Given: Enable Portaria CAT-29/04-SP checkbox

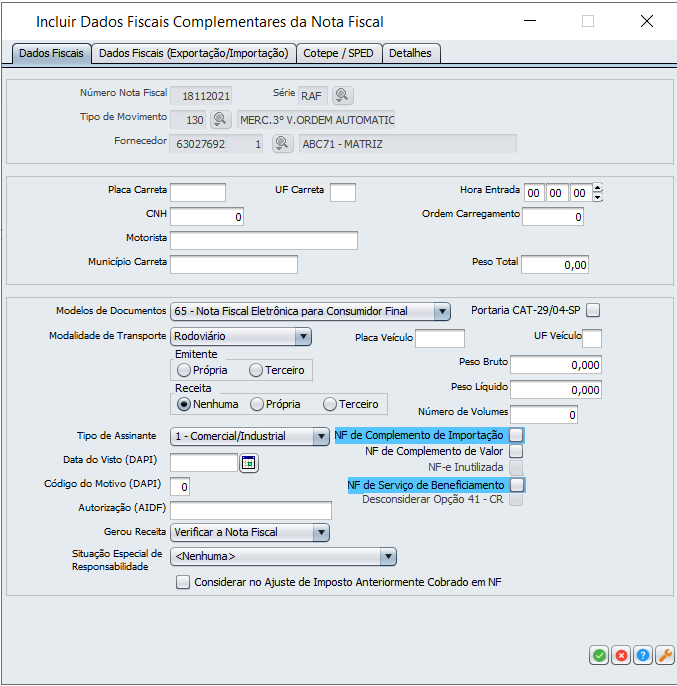Looking at the screenshot, I should point(593,310).
